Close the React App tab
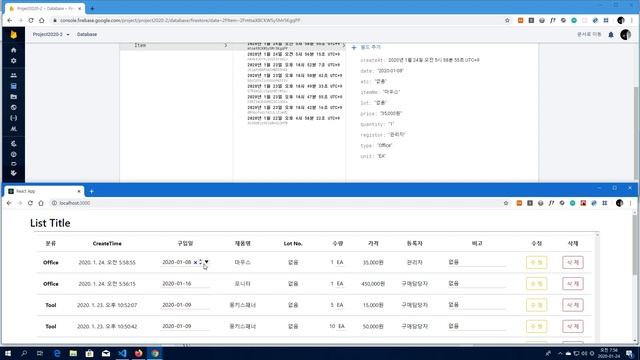Viewport: 640px width, 360px height. point(79,191)
